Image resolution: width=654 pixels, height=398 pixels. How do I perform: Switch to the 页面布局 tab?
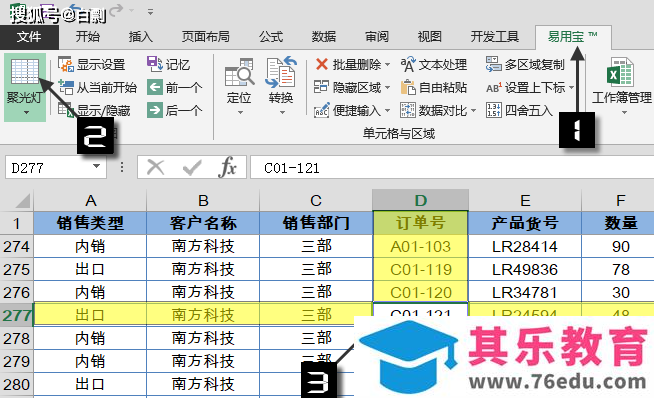(205, 37)
